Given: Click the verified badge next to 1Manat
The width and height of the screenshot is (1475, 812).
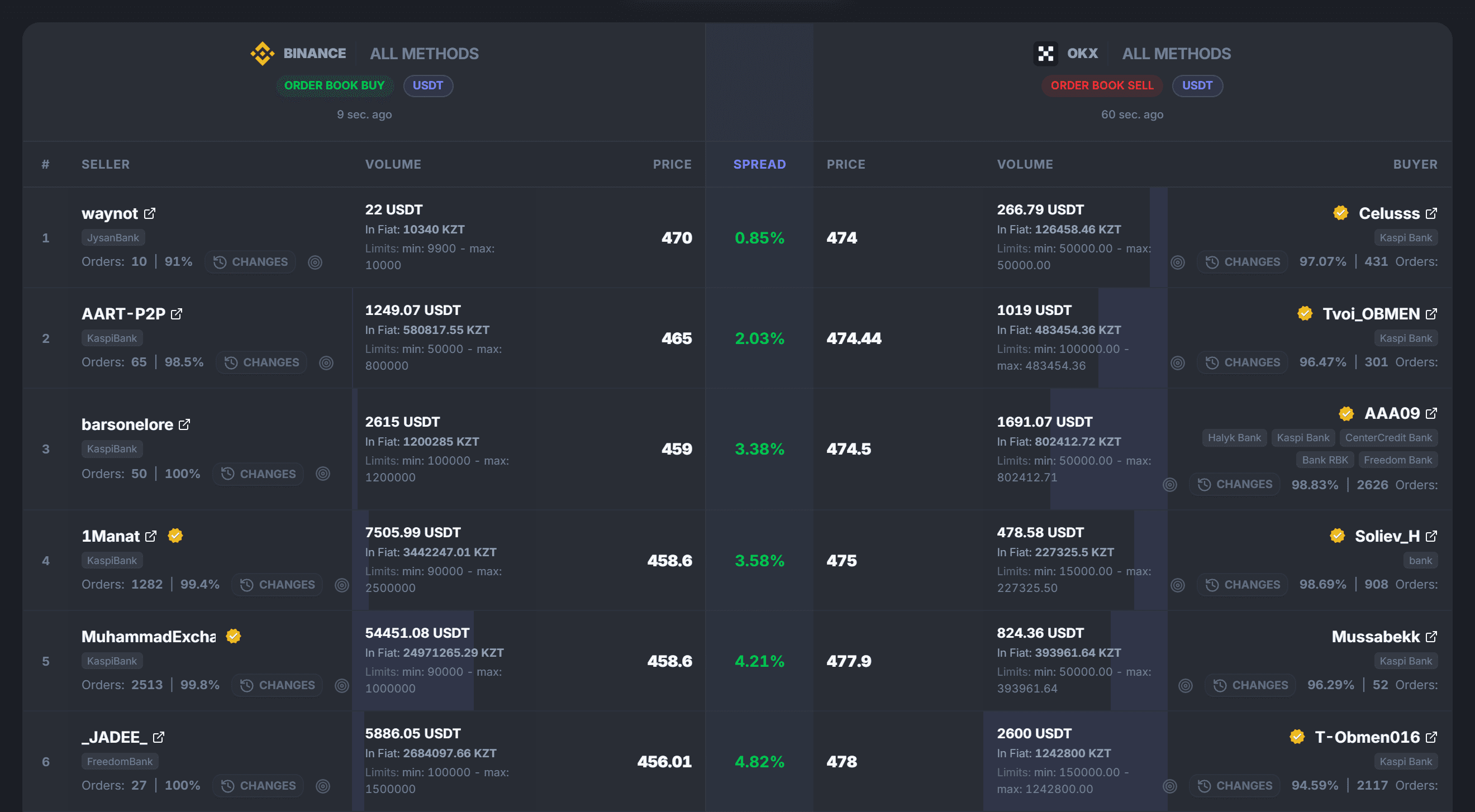Looking at the screenshot, I should point(175,536).
